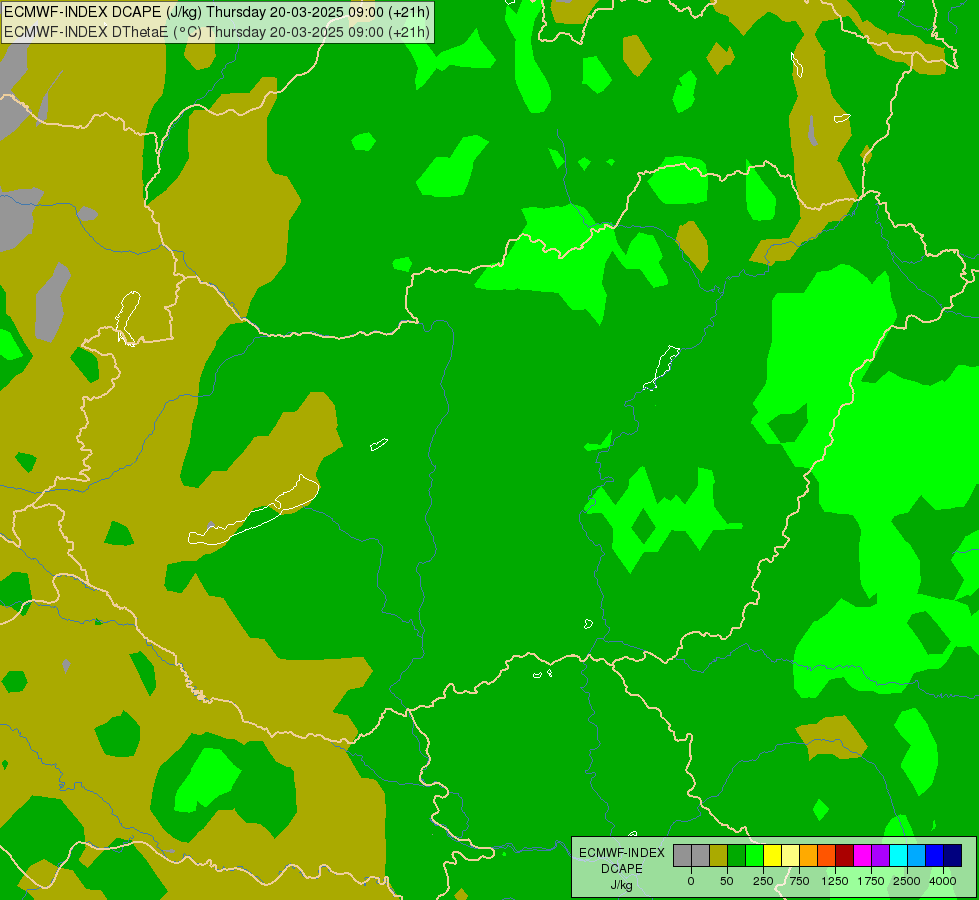The width and height of the screenshot is (979, 900).
Task: Choose the light blue legend swatch
Action: 917,855
